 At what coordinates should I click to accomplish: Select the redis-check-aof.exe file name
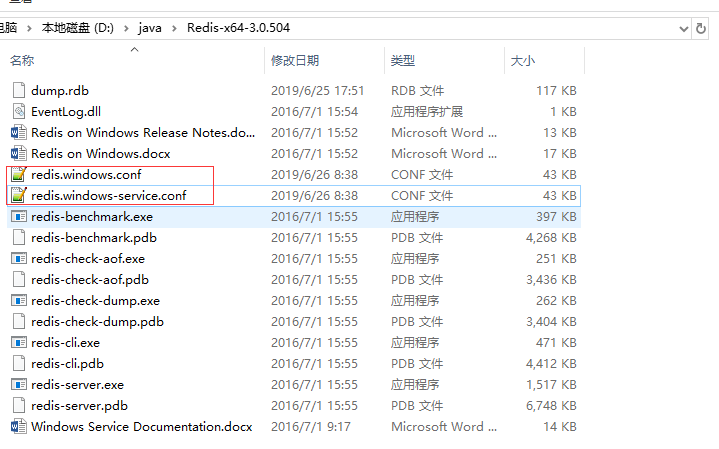[88, 259]
